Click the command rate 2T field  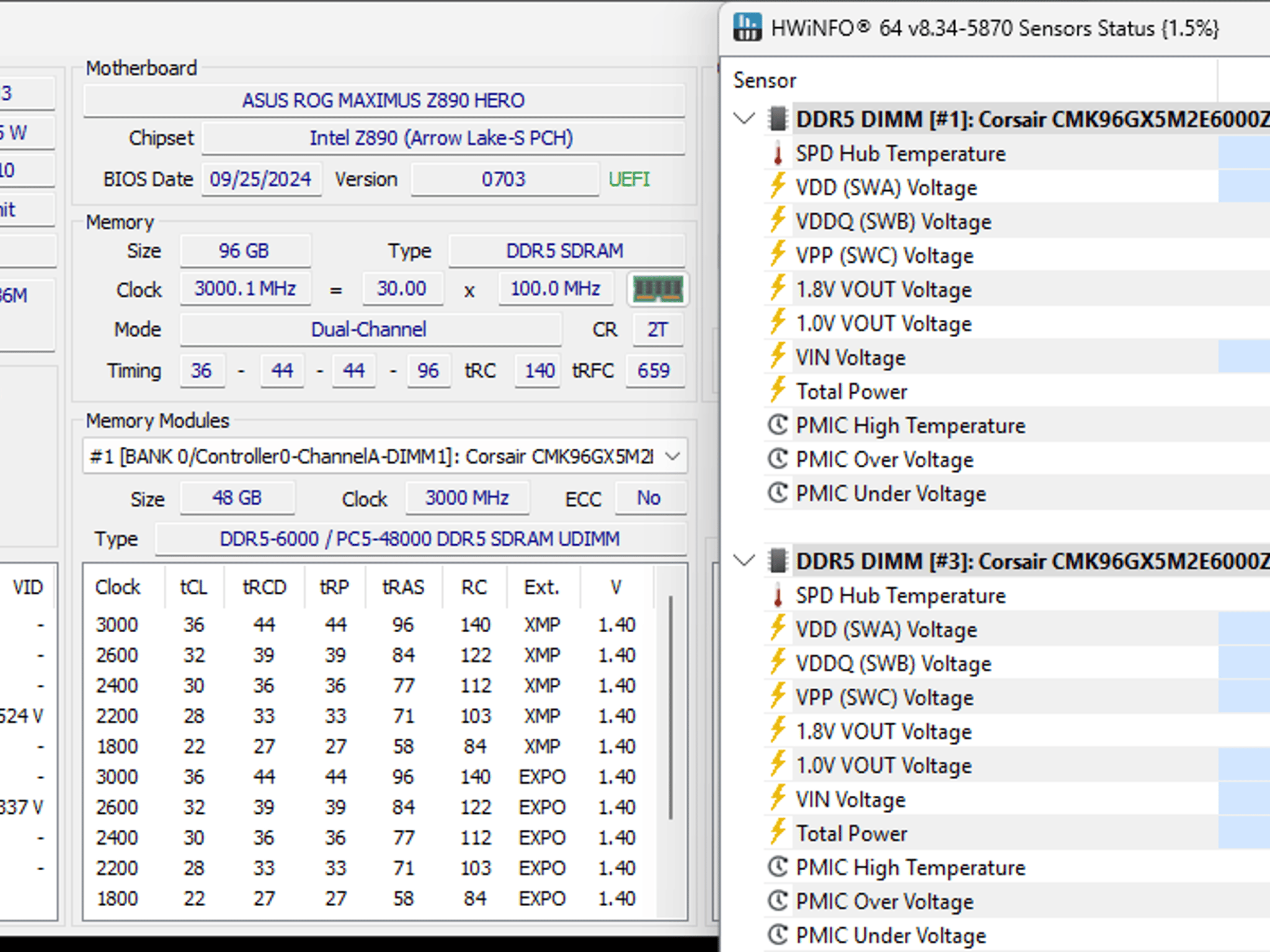pyautogui.click(x=658, y=329)
